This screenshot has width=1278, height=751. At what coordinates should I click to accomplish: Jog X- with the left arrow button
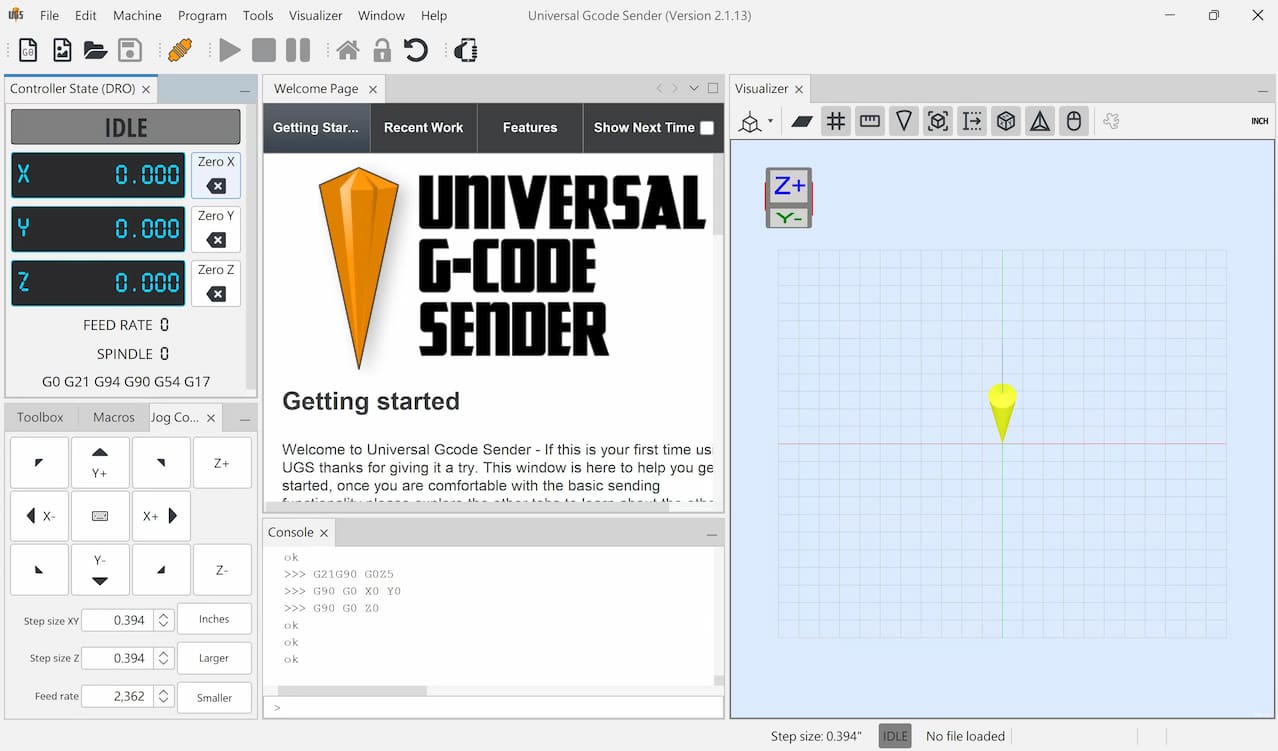(40, 516)
